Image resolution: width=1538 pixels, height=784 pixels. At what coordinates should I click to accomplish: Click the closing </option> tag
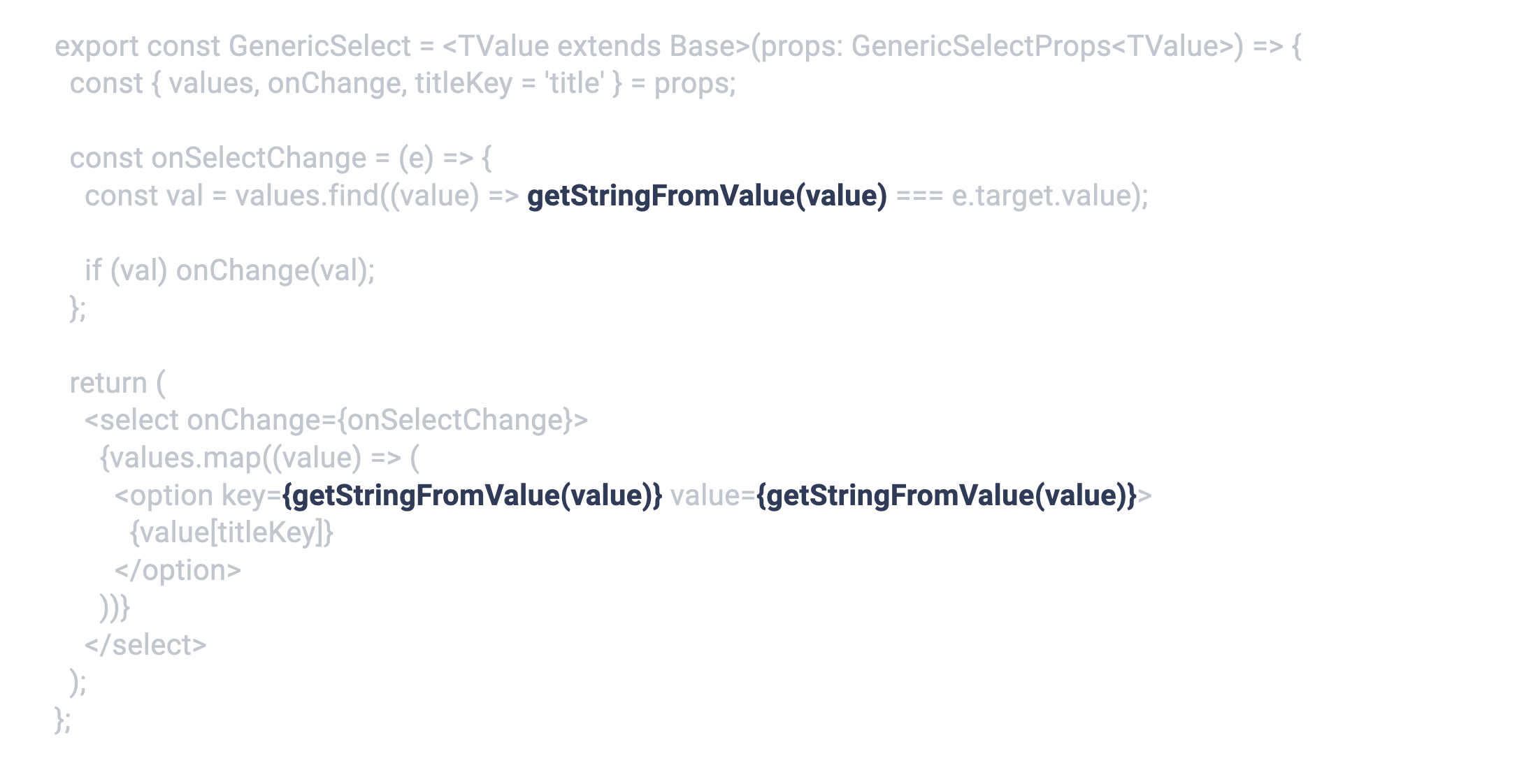178,571
